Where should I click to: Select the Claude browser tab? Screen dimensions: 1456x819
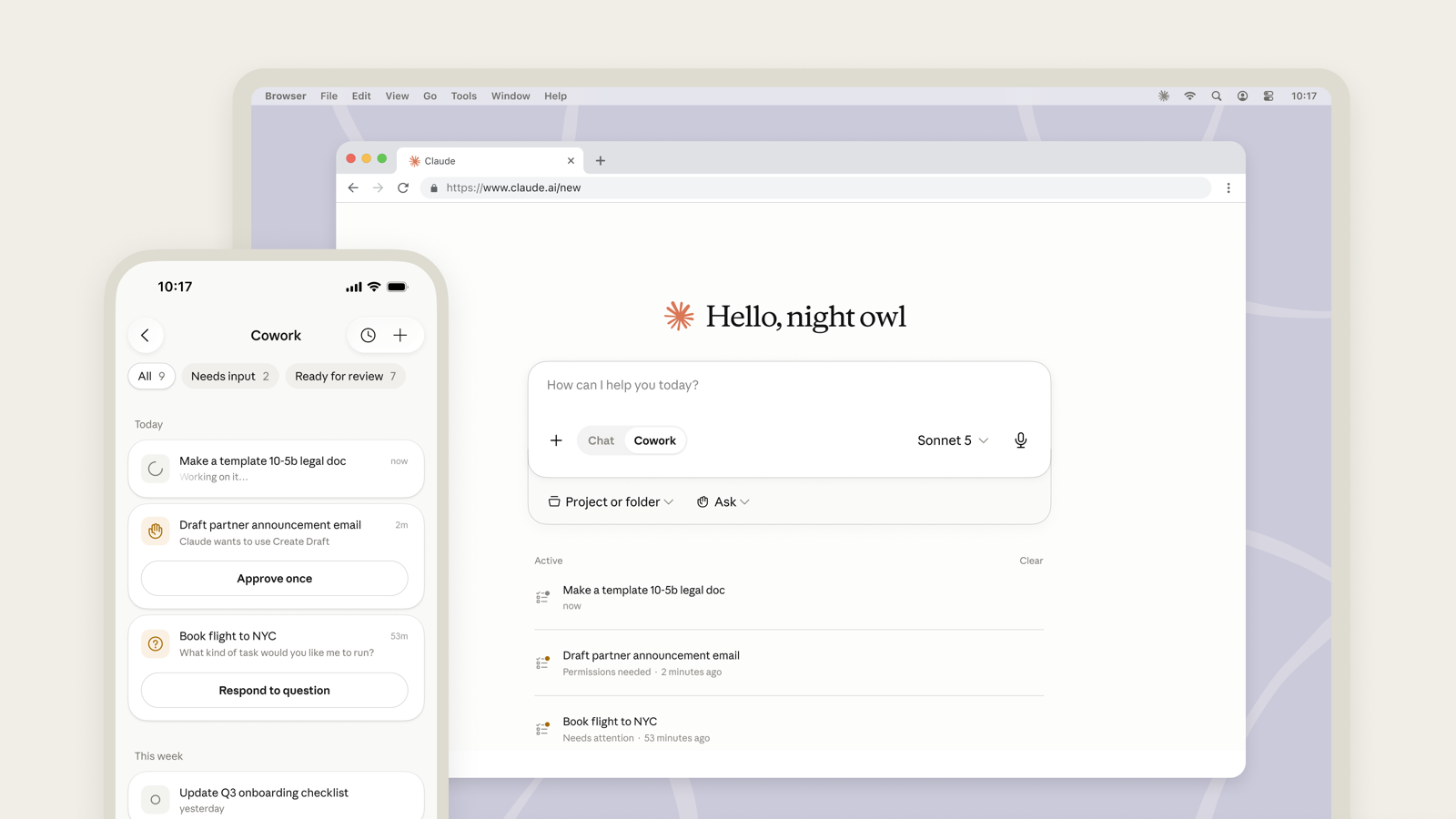point(491,161)
